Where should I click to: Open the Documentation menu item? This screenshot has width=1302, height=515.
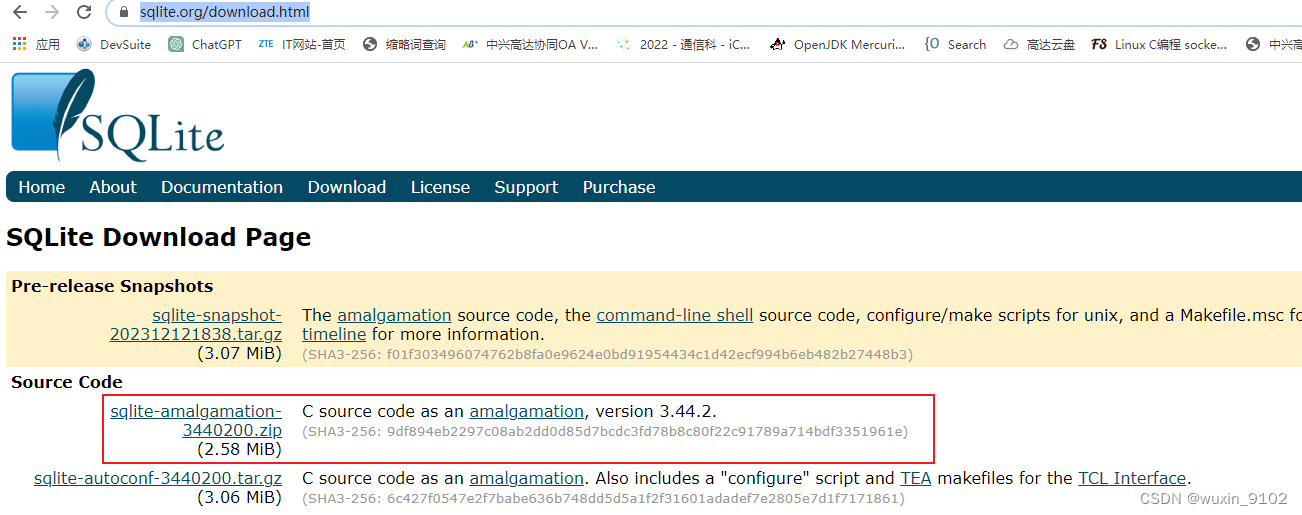pyautogui.click(x=222, y=187)
